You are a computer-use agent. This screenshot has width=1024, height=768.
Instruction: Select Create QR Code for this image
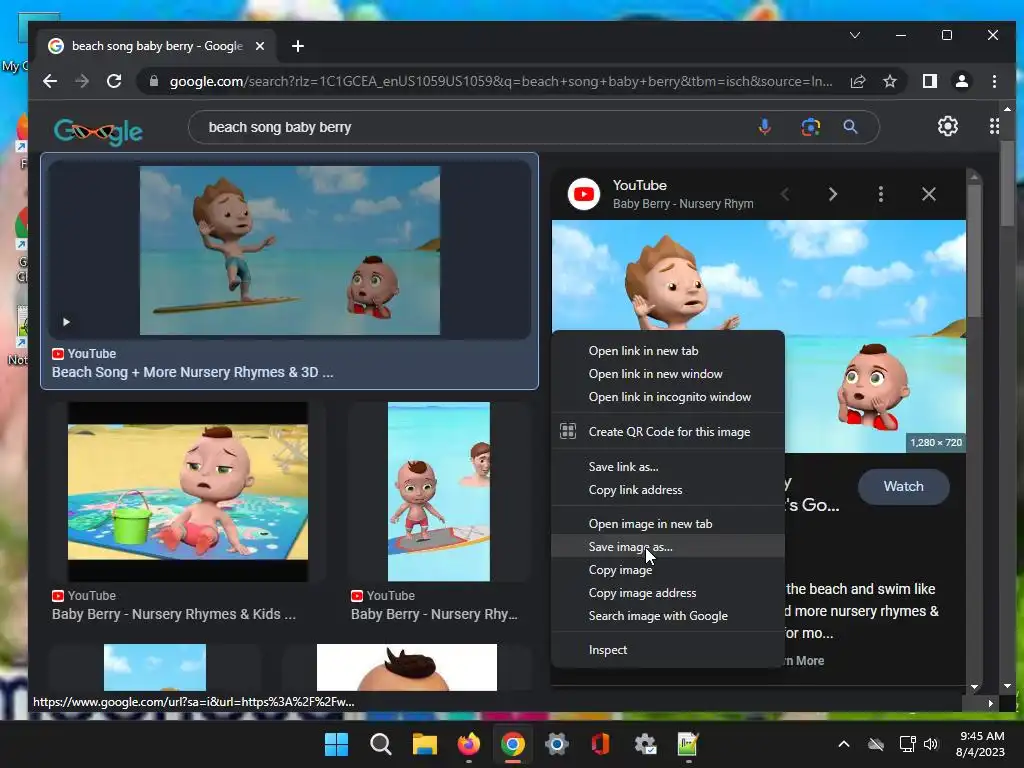tap(667, 432)
